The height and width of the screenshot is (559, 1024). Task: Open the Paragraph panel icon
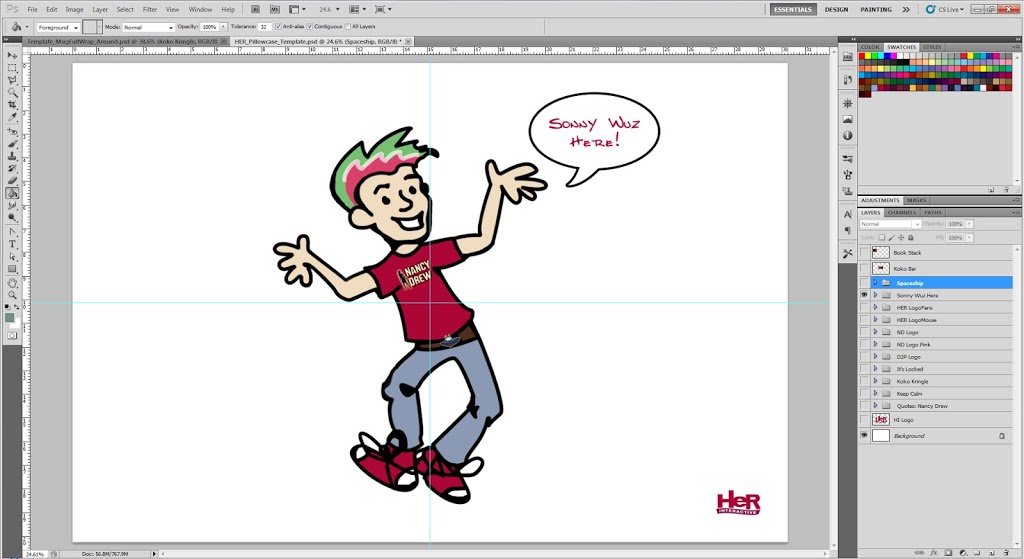pos(847,231)
